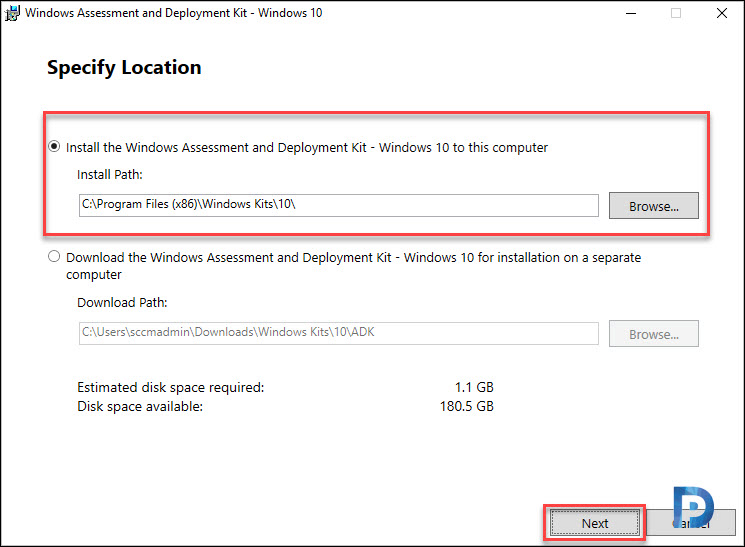Browse for the download path location

coord(653,334)
